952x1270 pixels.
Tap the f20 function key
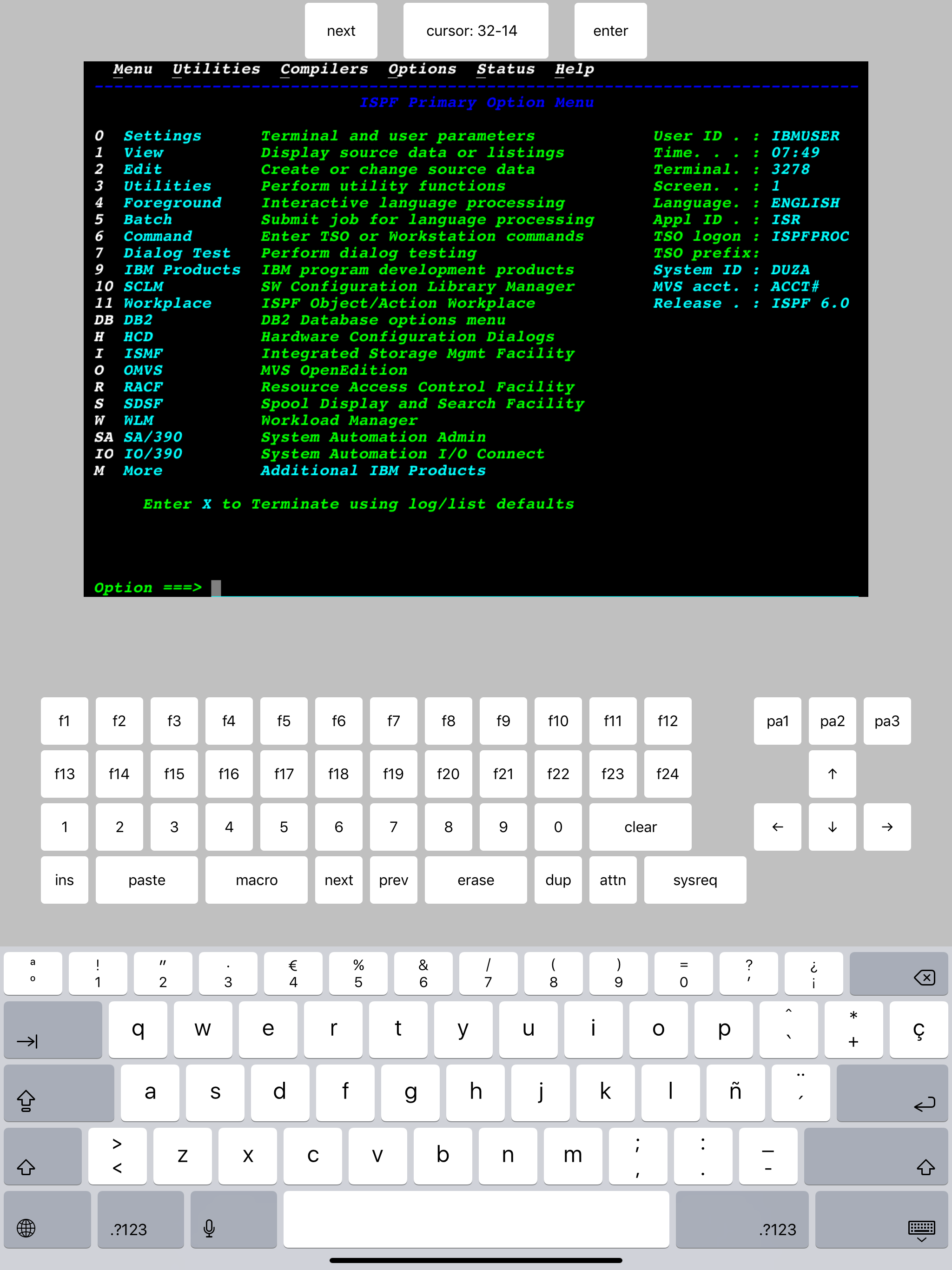(448, 774)
